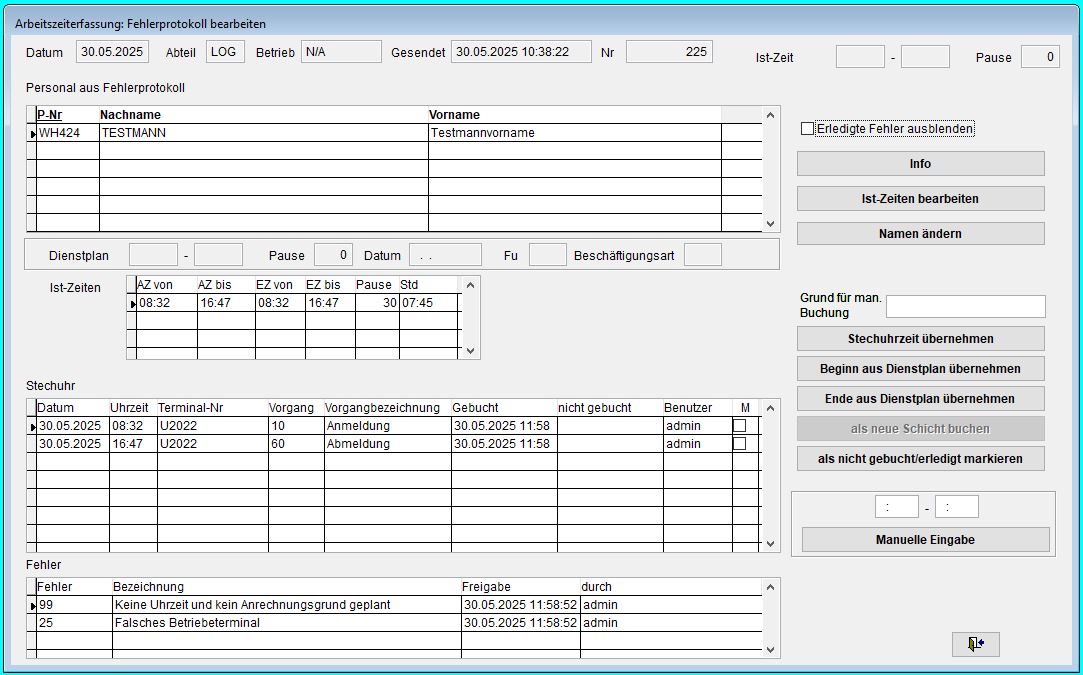Click the Ist-Zeit end field at top right
This screenshot has height=675, width=1083.
[926, 57]
